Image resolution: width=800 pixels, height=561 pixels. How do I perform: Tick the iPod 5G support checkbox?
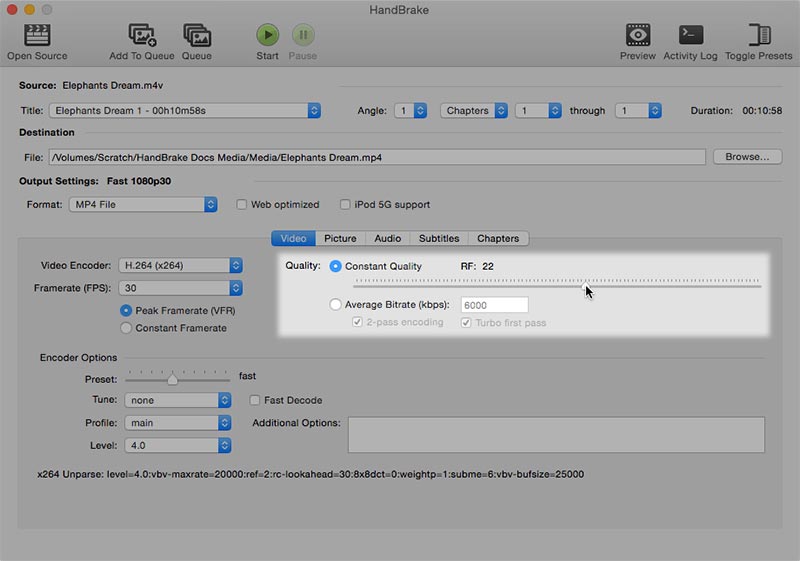(345, 205)
